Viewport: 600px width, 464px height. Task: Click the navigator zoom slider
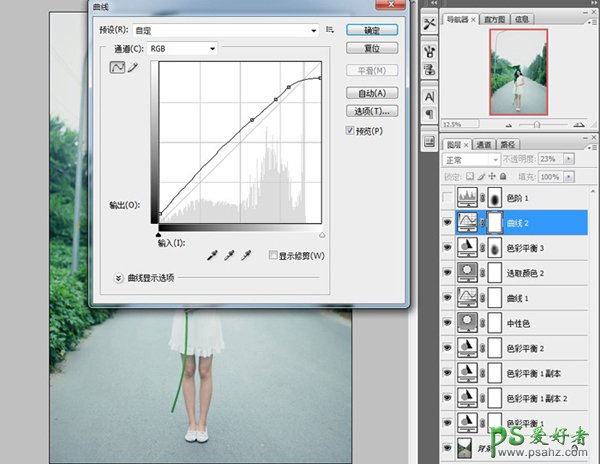(538, 124)
